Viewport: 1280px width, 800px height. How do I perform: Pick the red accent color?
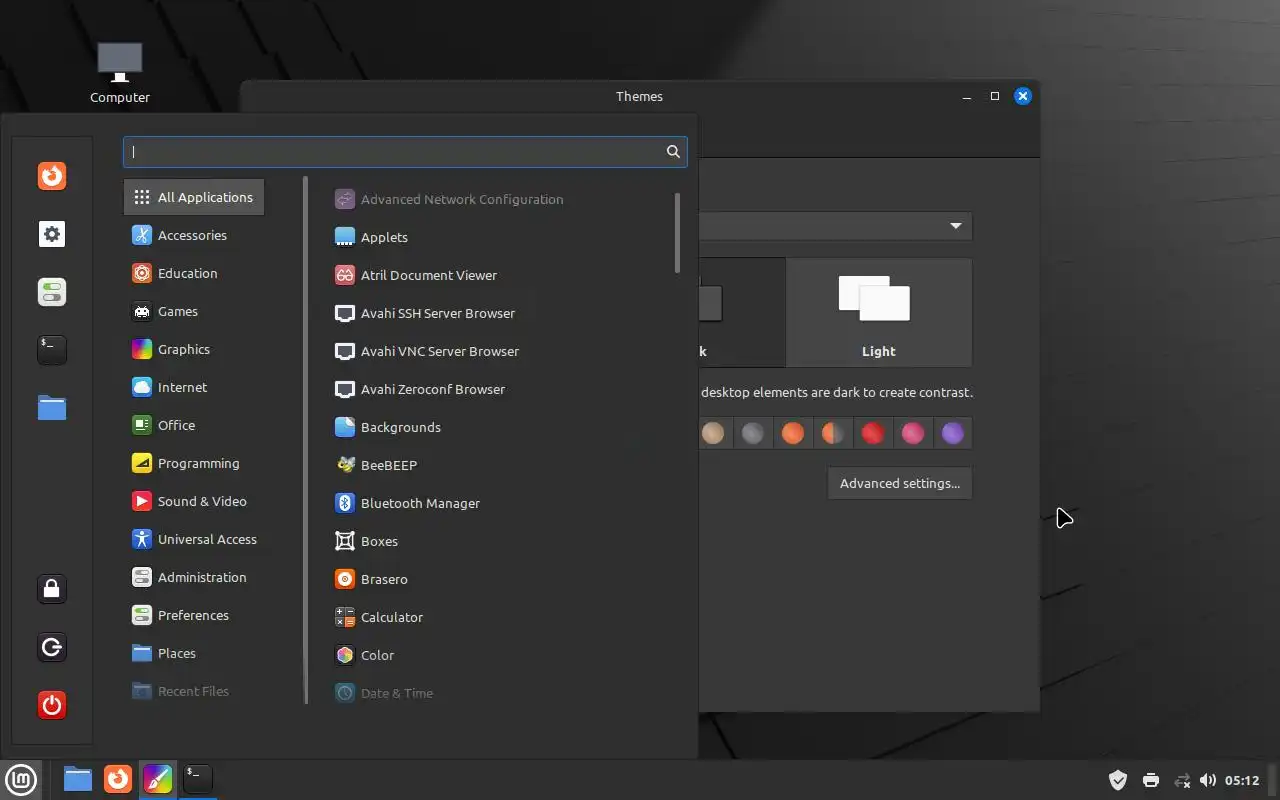(873, 433)
